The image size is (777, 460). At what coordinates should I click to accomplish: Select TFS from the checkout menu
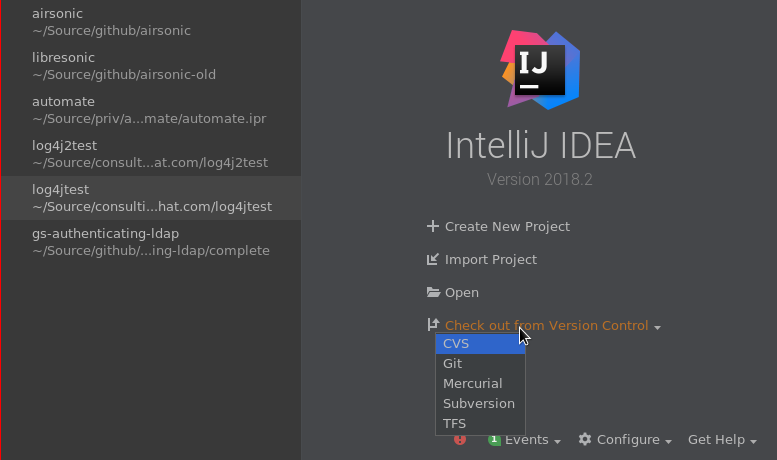pos(480,424)
